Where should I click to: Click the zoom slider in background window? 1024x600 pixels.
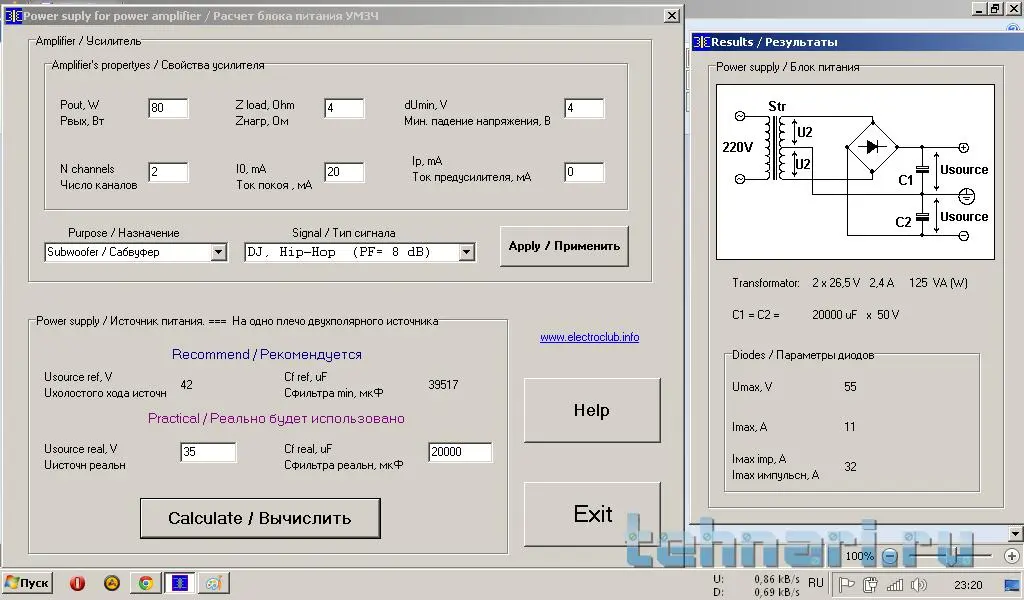(953, 556)
